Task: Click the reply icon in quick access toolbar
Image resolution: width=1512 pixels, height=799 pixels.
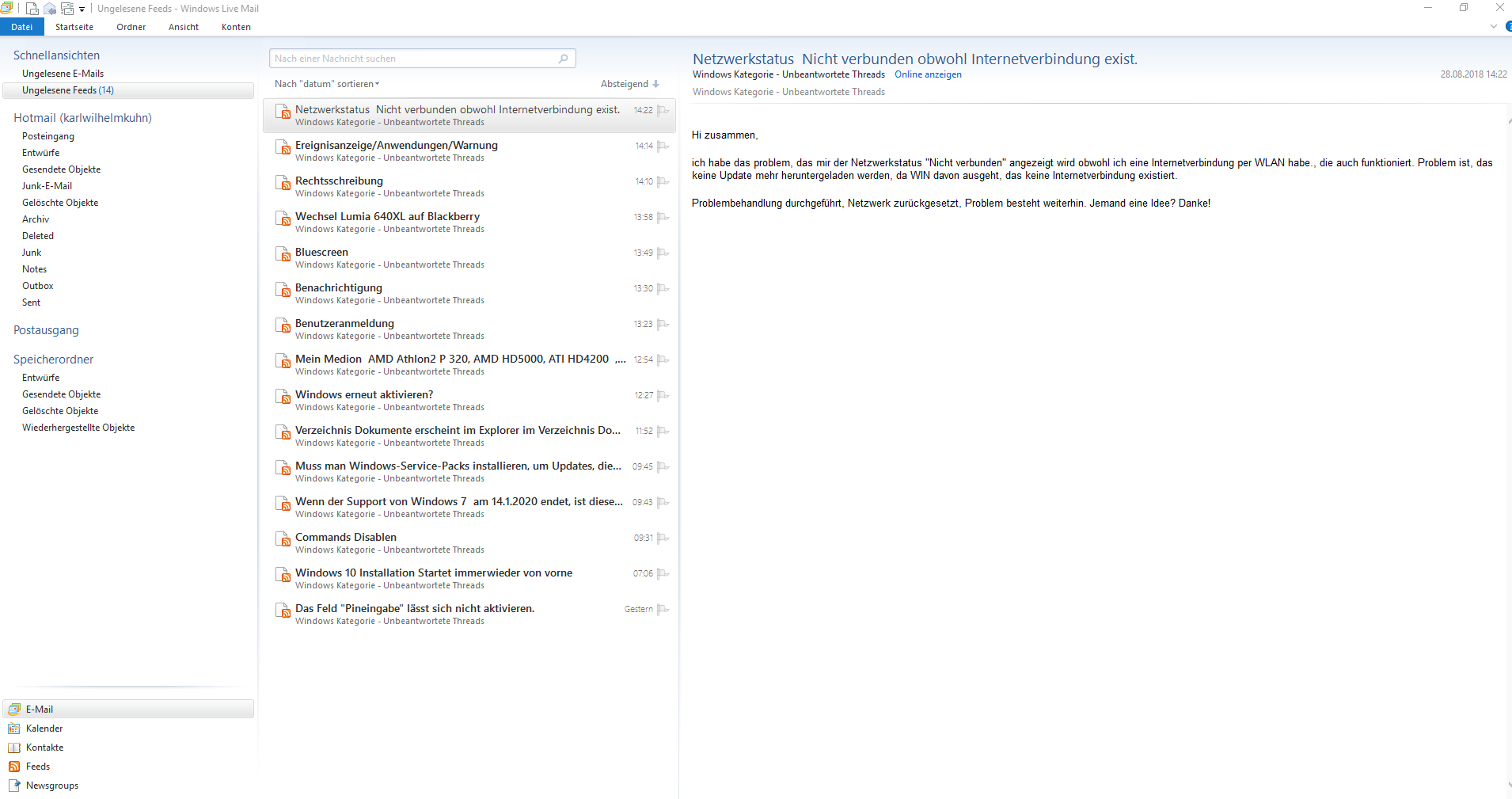Action: coord(50,8)
